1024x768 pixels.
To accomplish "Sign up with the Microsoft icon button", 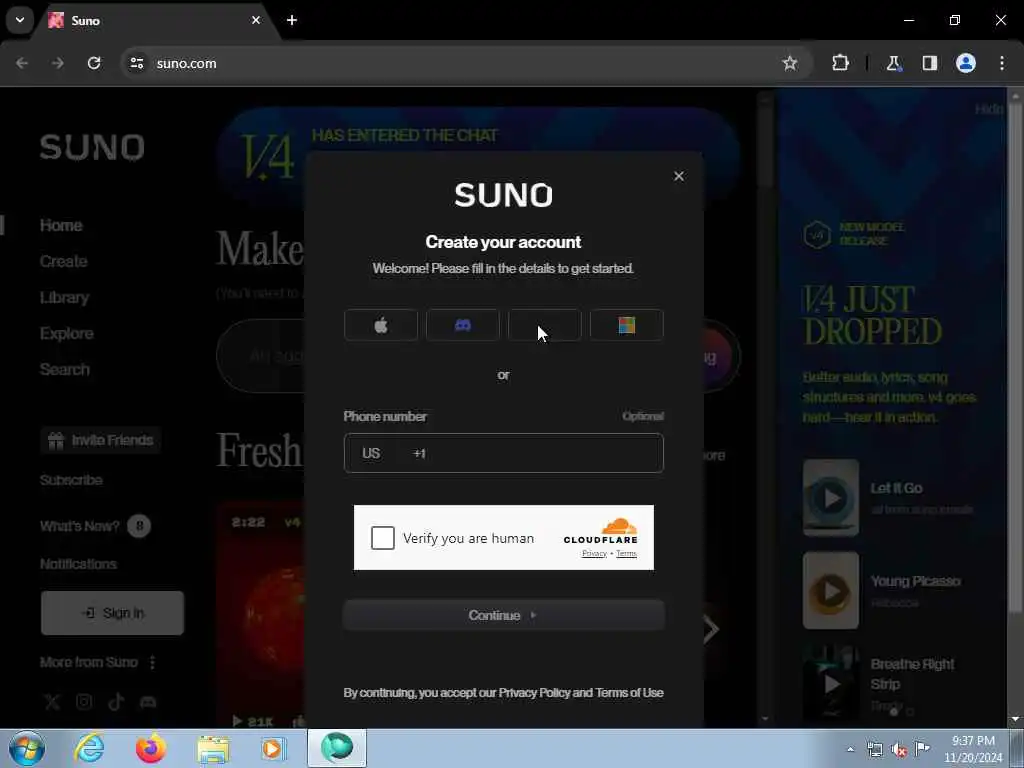I will click(626, 325).
